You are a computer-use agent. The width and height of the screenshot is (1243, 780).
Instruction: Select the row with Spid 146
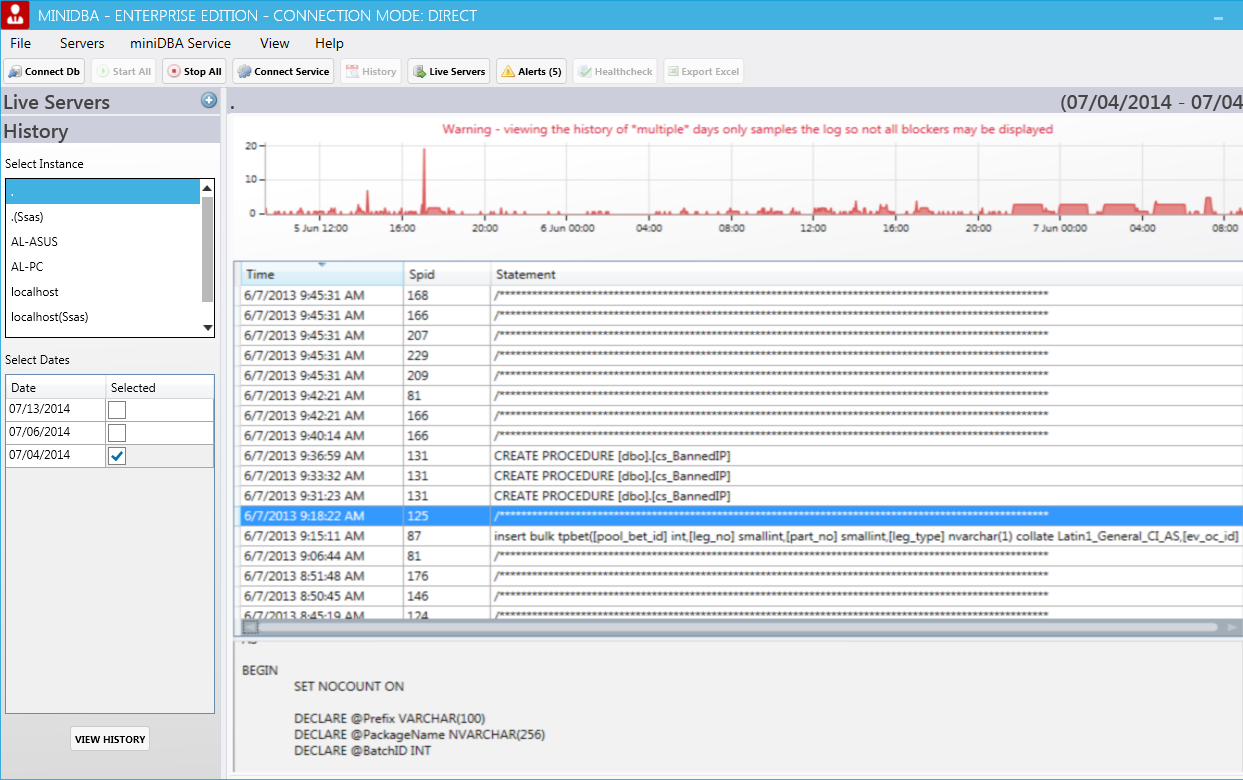point(742,596)
